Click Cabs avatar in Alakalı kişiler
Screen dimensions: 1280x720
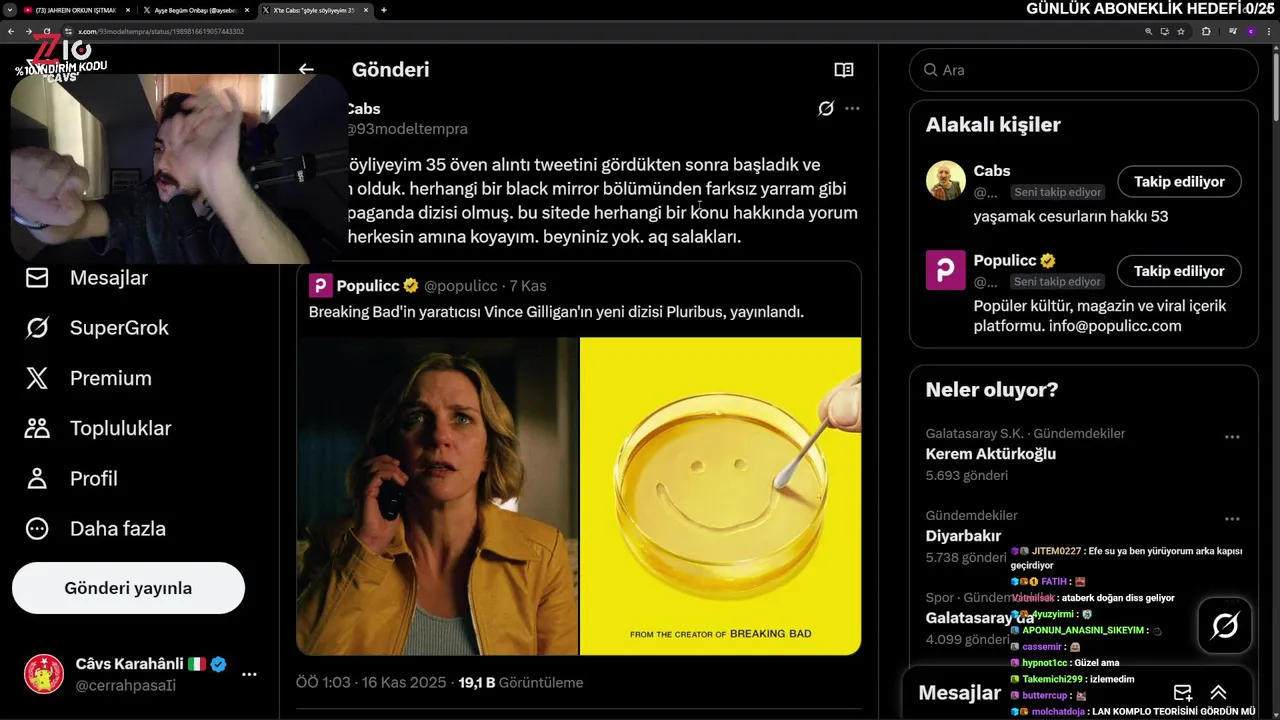click(x=945, y=180)
